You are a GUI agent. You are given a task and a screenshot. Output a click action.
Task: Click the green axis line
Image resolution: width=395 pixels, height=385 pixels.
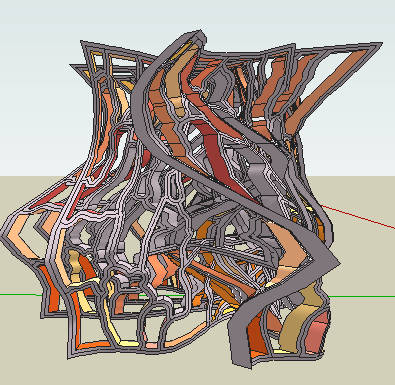tap(362, 296)
